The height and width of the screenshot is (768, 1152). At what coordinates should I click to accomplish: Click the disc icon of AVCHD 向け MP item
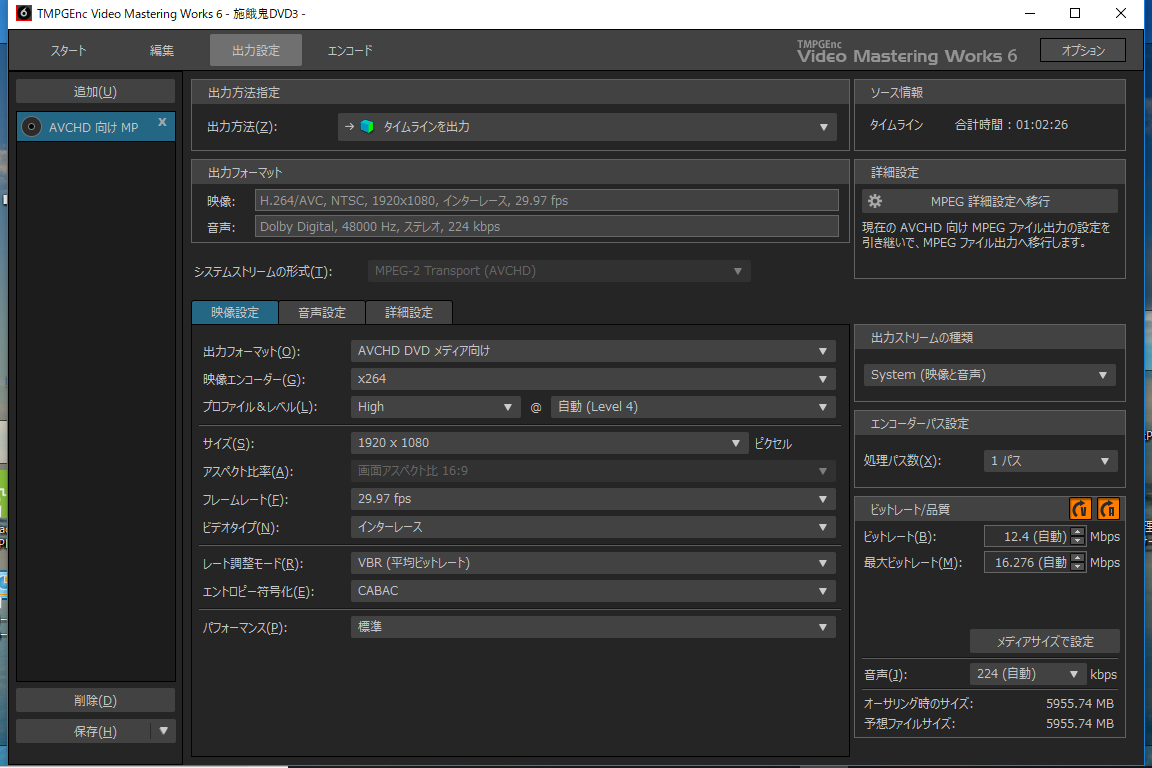(31, 127)
